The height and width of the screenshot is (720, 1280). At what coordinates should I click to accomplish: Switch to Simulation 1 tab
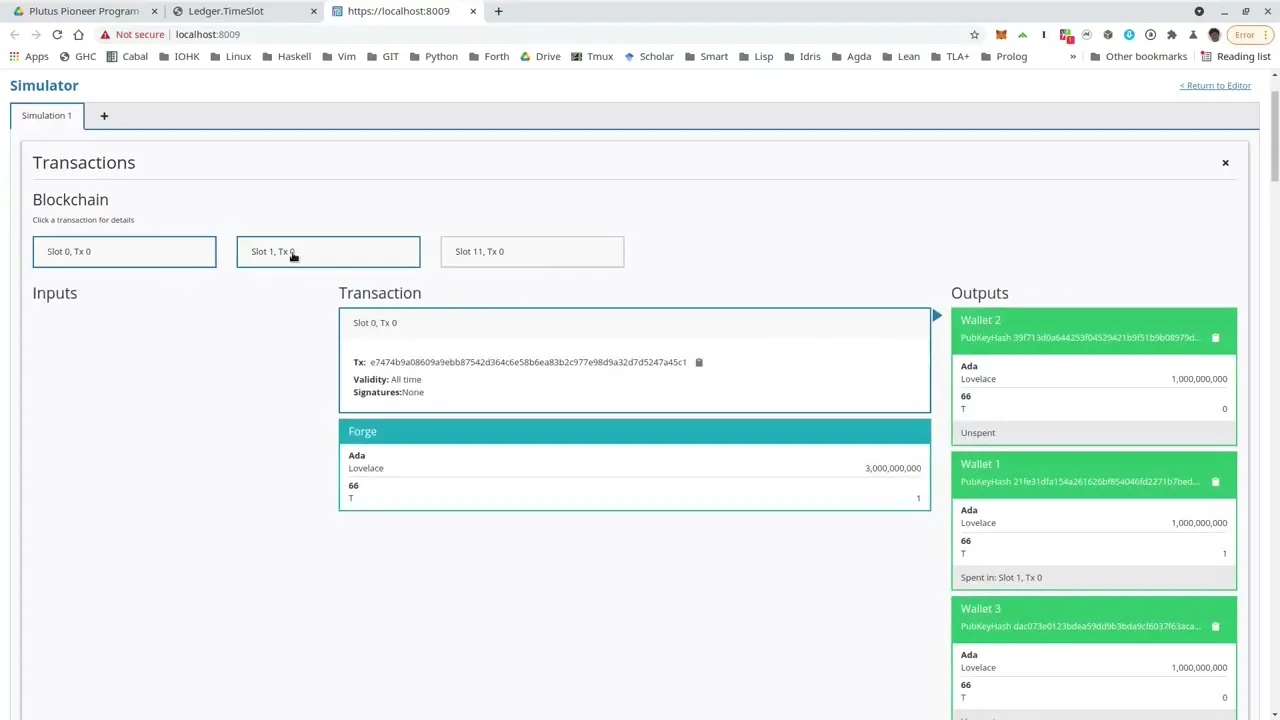pyautogui.click(x=47, y=116)
